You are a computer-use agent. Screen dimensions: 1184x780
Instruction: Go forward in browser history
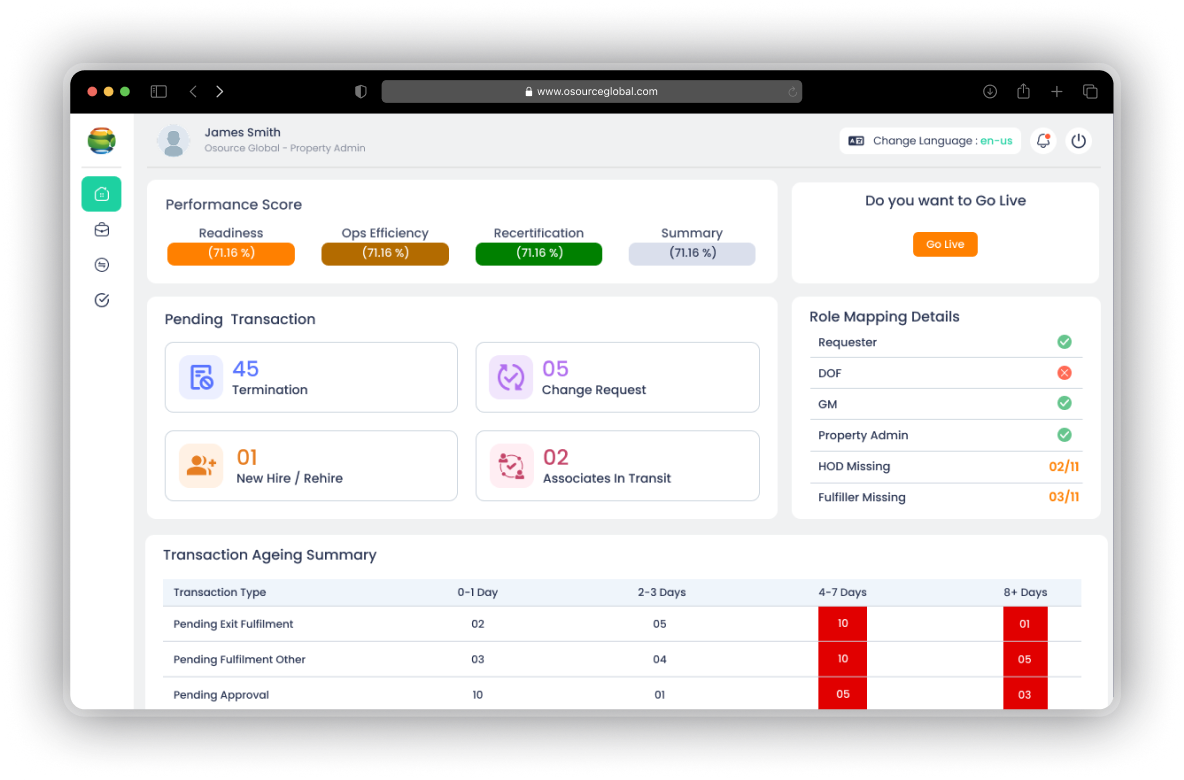(220, 91)
